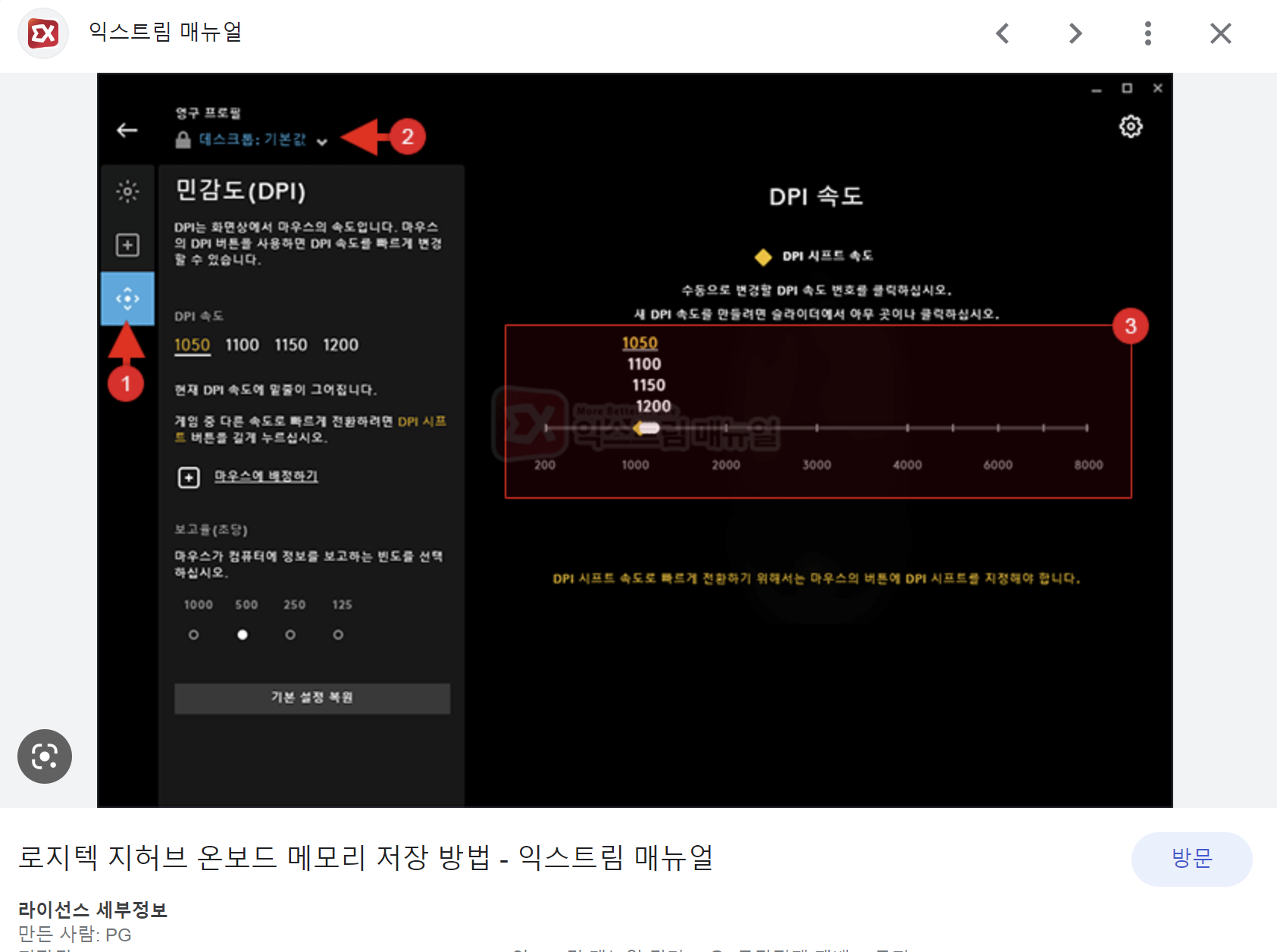Select the 125 report rate radio button
The height and width of the screenshot is (952, 1277).
point(338,634)
